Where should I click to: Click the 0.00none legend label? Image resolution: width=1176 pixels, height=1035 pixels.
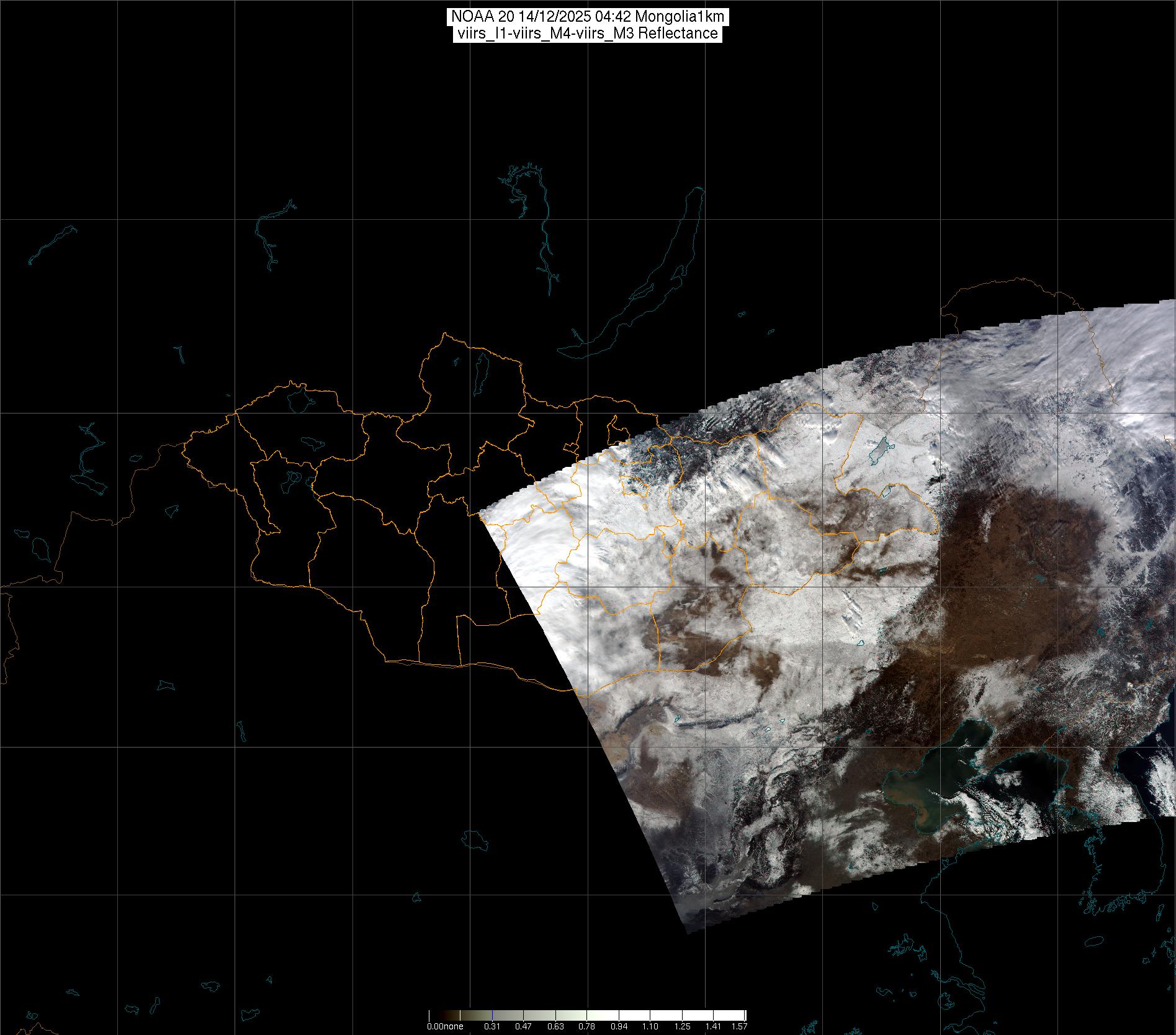[445, 1026]
